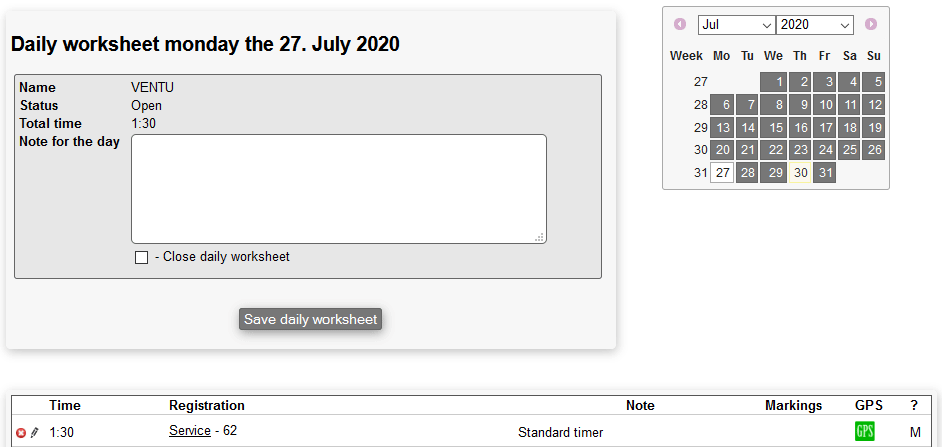Viewport: 942px width, 447px height.
Task: Click the pencil edit icon for the 1:30 entry
Action: click(x=35, y=432)
